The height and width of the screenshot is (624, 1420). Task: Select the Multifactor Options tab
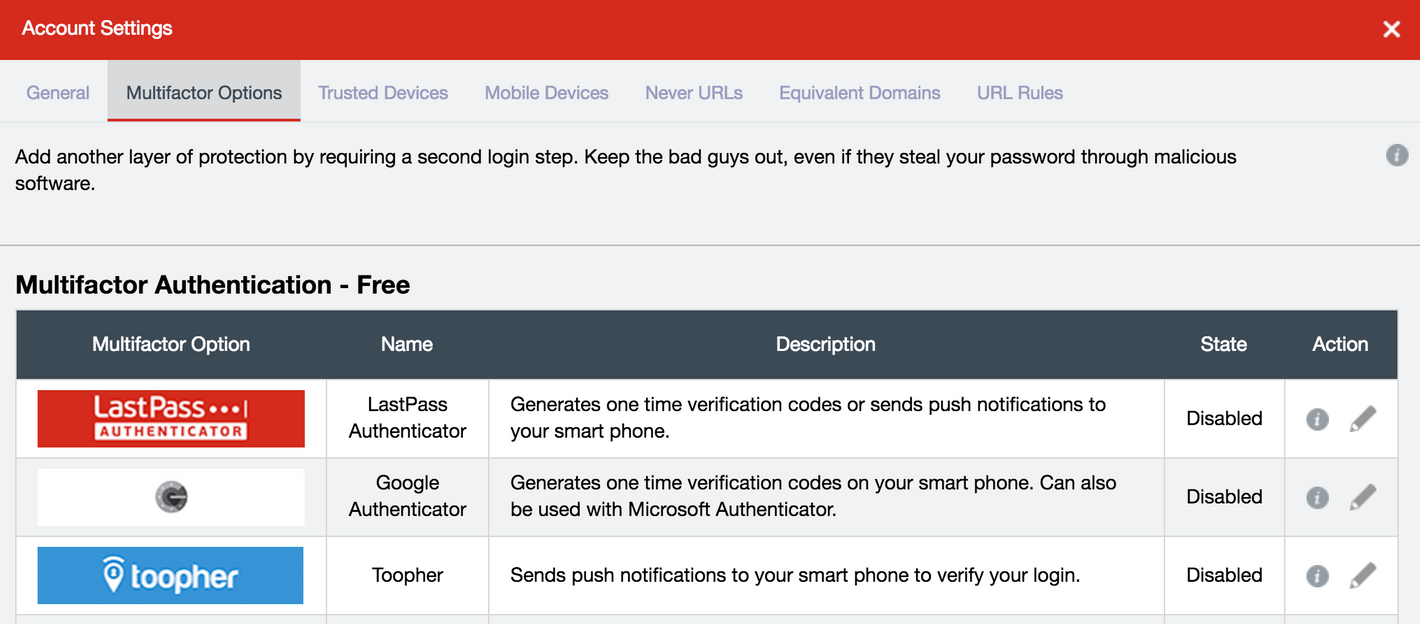click(x=203, y=92)
